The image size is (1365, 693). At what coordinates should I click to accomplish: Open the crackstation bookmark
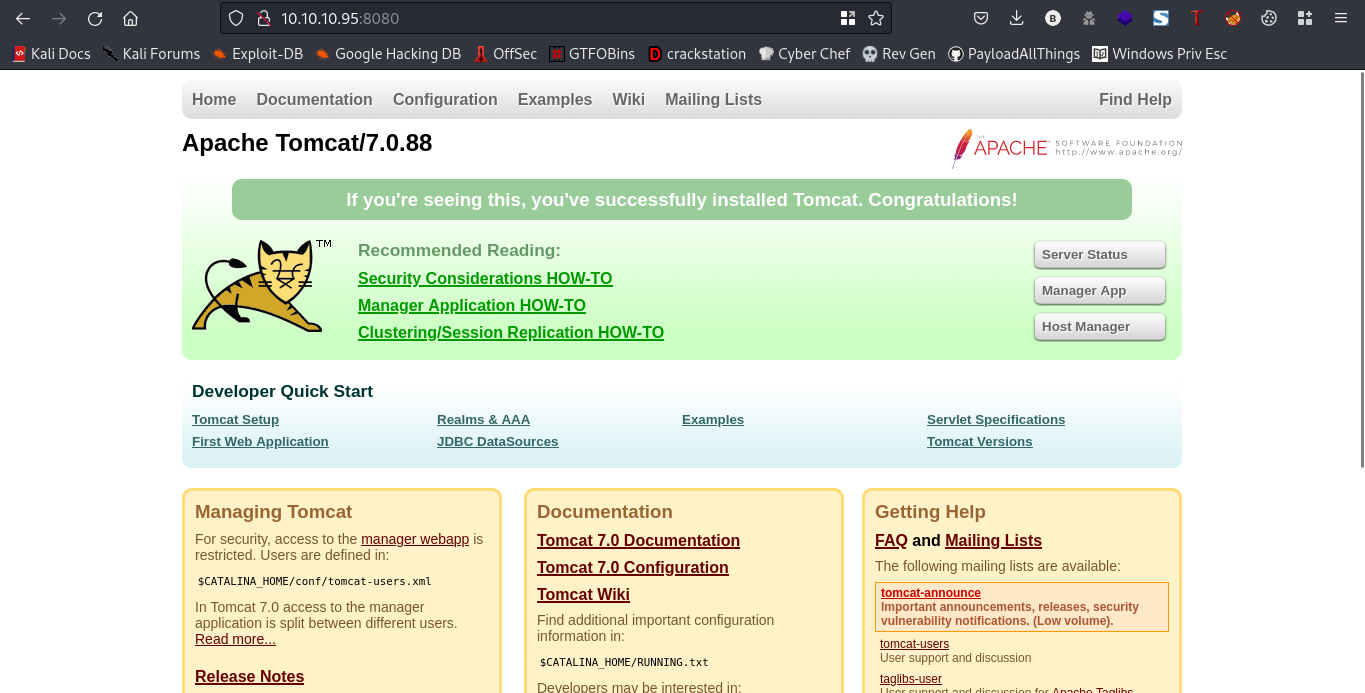pyautogui.click(x=697, y=54)
